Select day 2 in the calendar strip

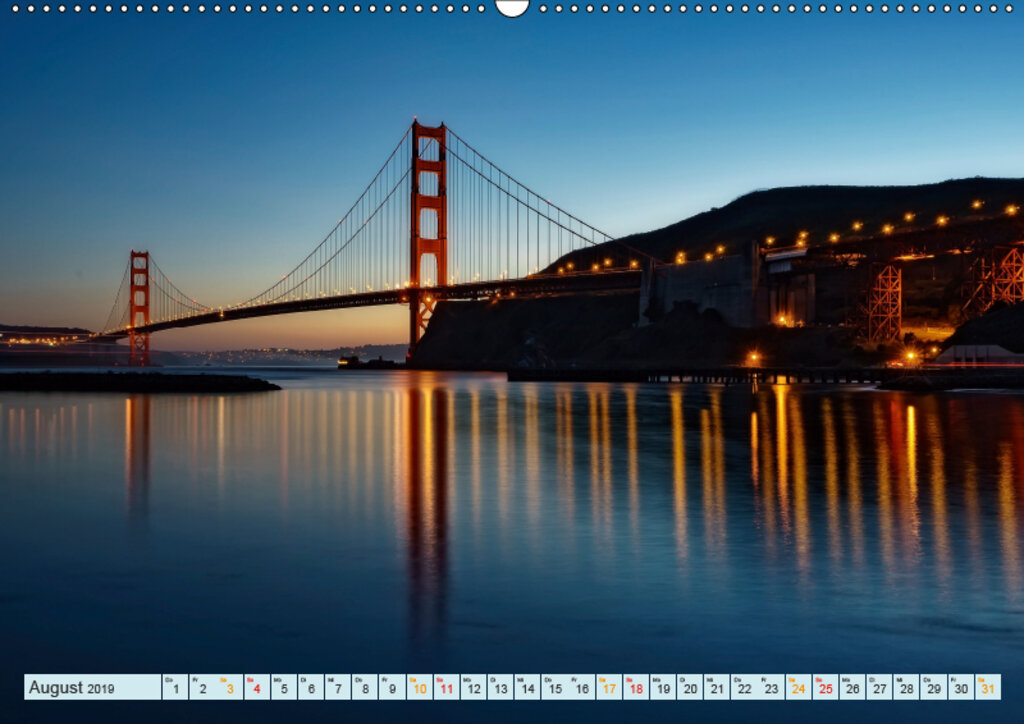pyautogui.click(x=202, y=687)
